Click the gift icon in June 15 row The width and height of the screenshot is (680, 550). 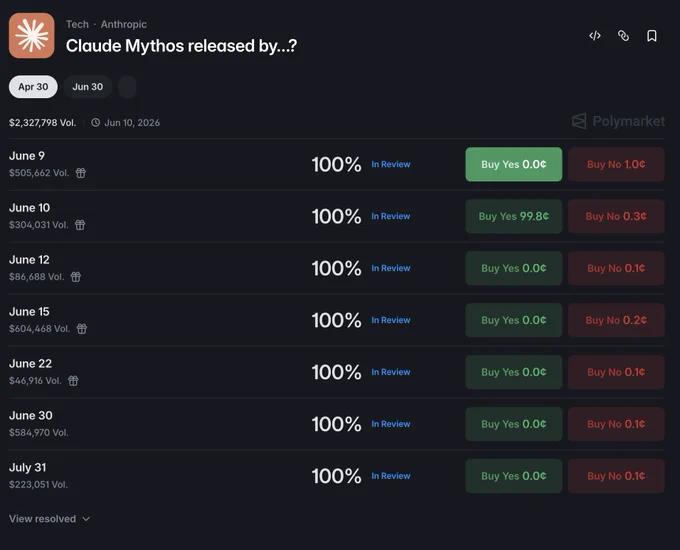[82, 329]
